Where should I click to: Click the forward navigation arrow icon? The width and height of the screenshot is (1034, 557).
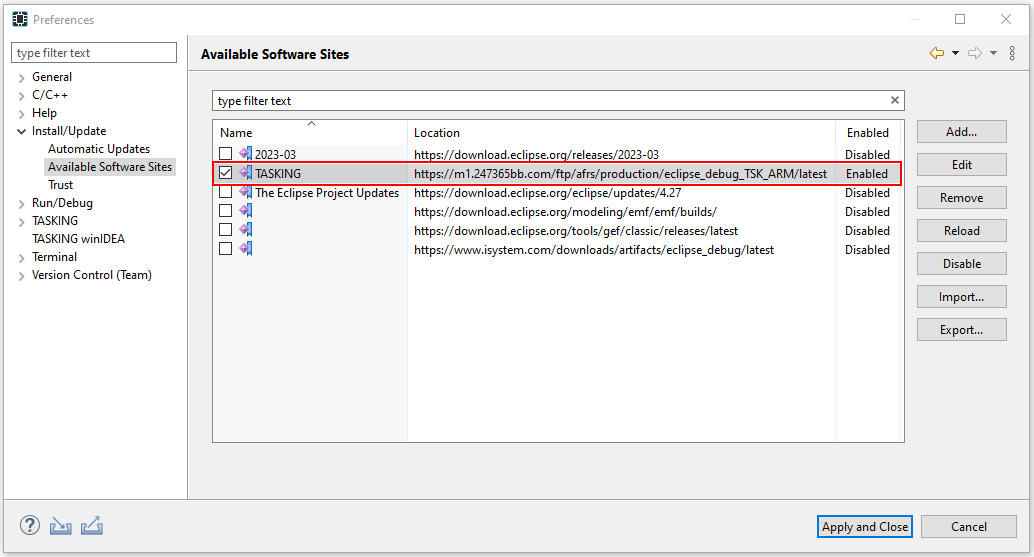(975, 53)
